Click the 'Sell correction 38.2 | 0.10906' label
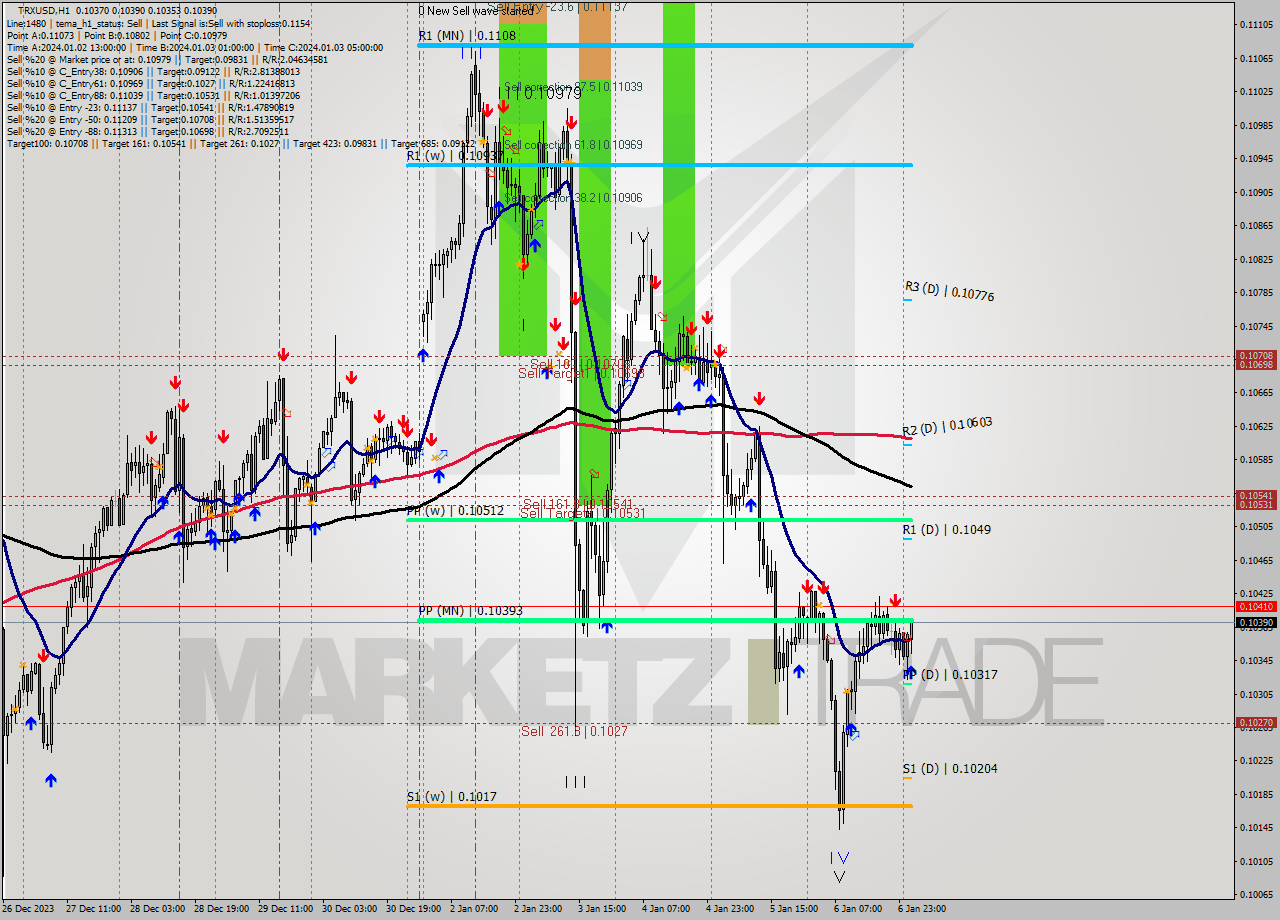Image resolution: width=1280 pixels, height=920 pixels. (x=573, y=198)
